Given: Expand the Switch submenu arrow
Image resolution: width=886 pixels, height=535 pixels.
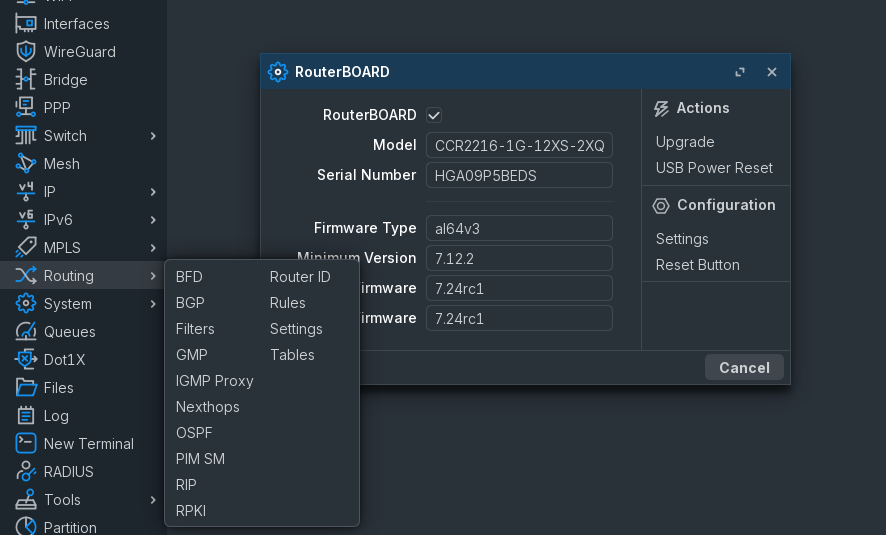Looking at the screenshot, I should (x=153, y=136).
